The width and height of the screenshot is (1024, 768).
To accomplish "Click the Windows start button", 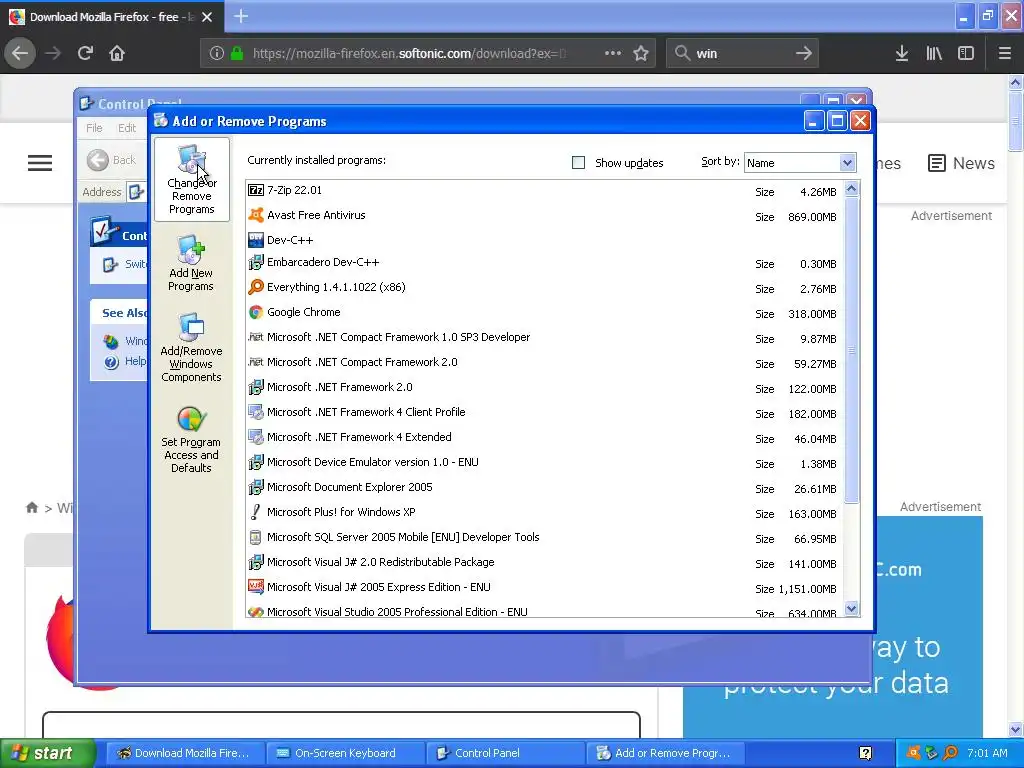I will click(x=48, y=753).
